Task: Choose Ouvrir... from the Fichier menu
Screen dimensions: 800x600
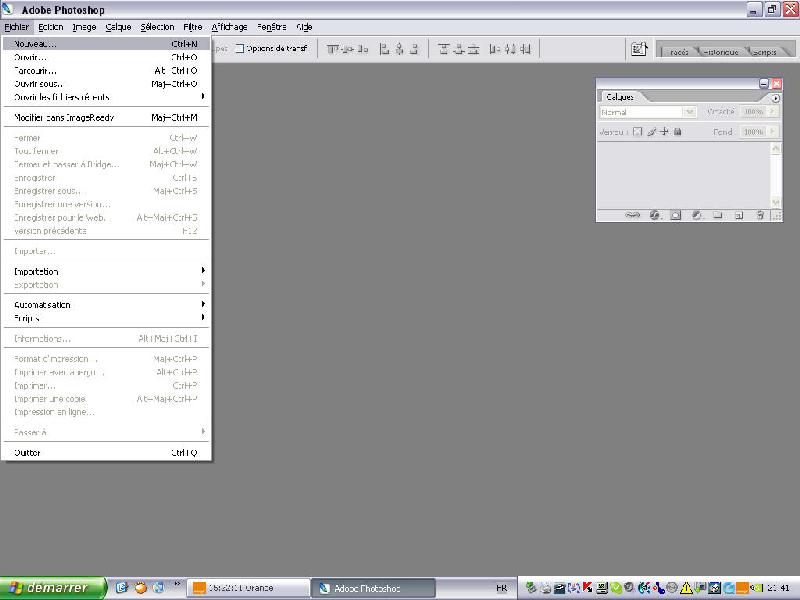Action: point(106,57)
